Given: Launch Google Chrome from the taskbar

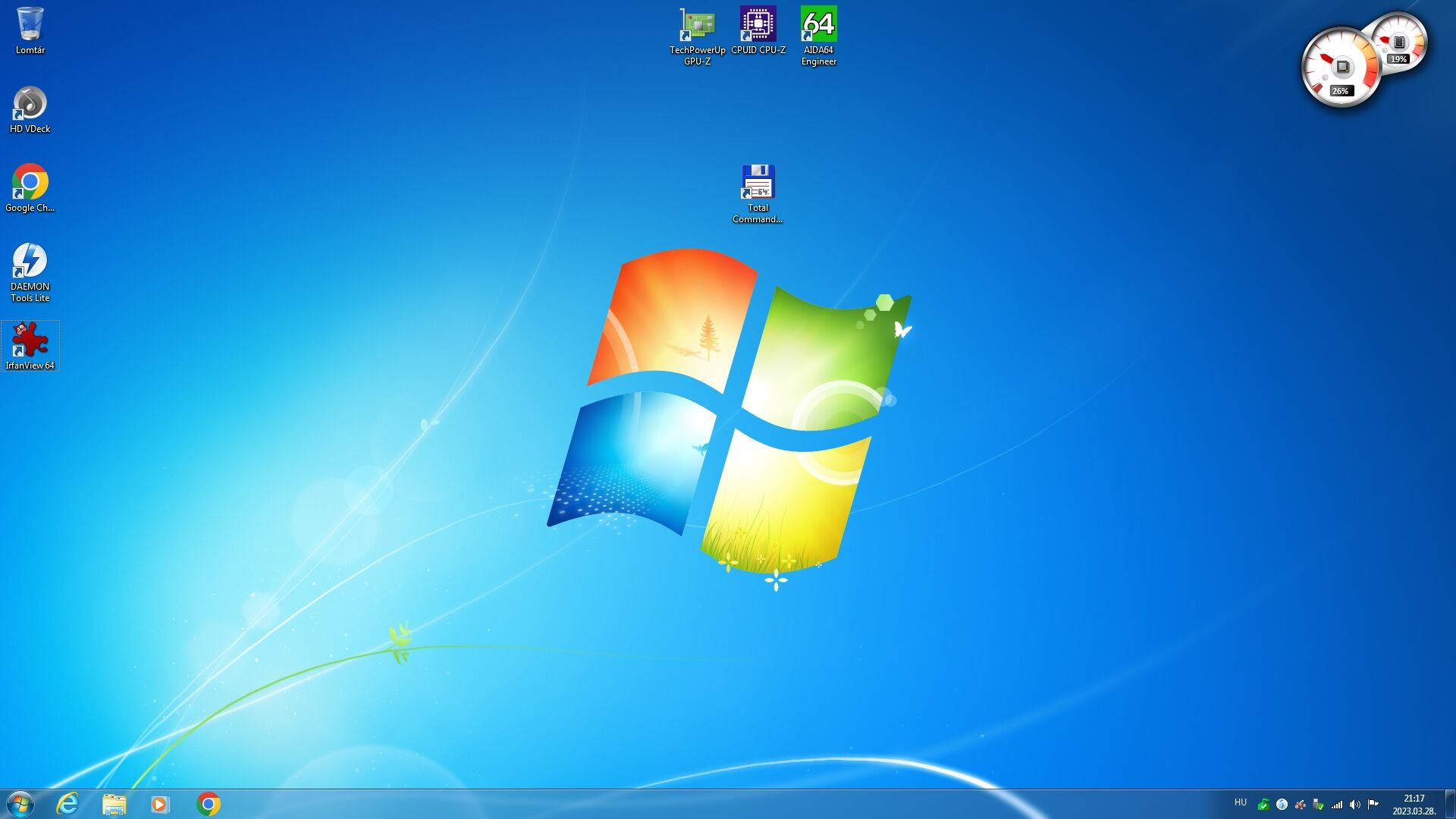Looking at the screenshot, I should (209, 804).
